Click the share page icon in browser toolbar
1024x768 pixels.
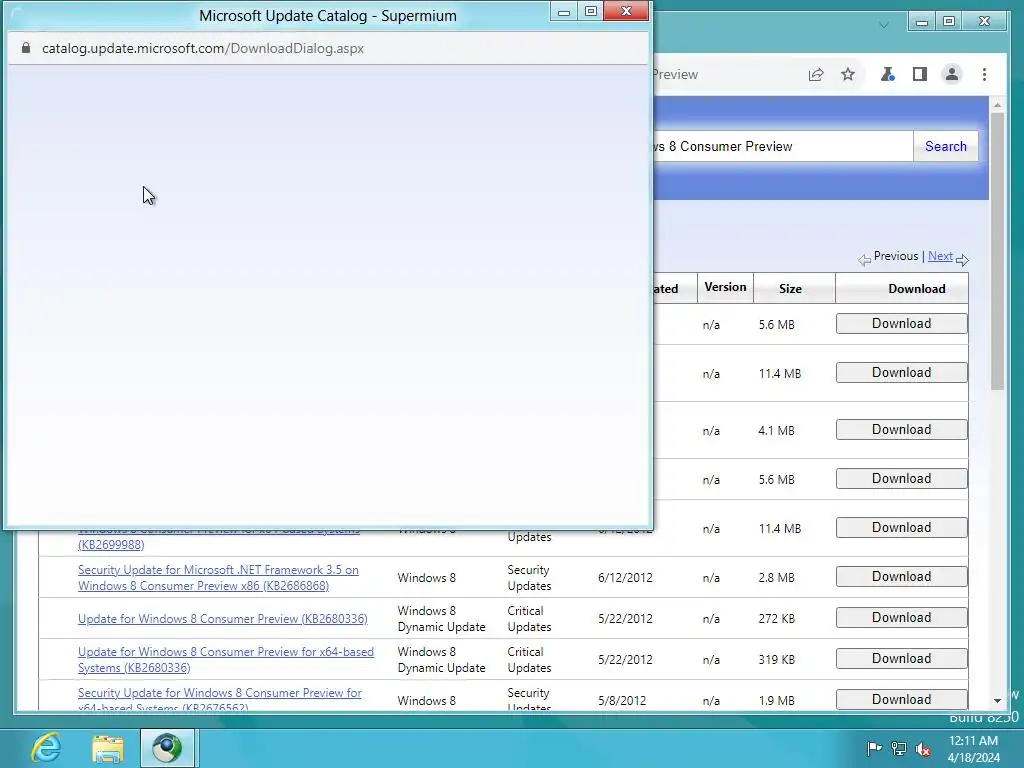click(816, 74)
